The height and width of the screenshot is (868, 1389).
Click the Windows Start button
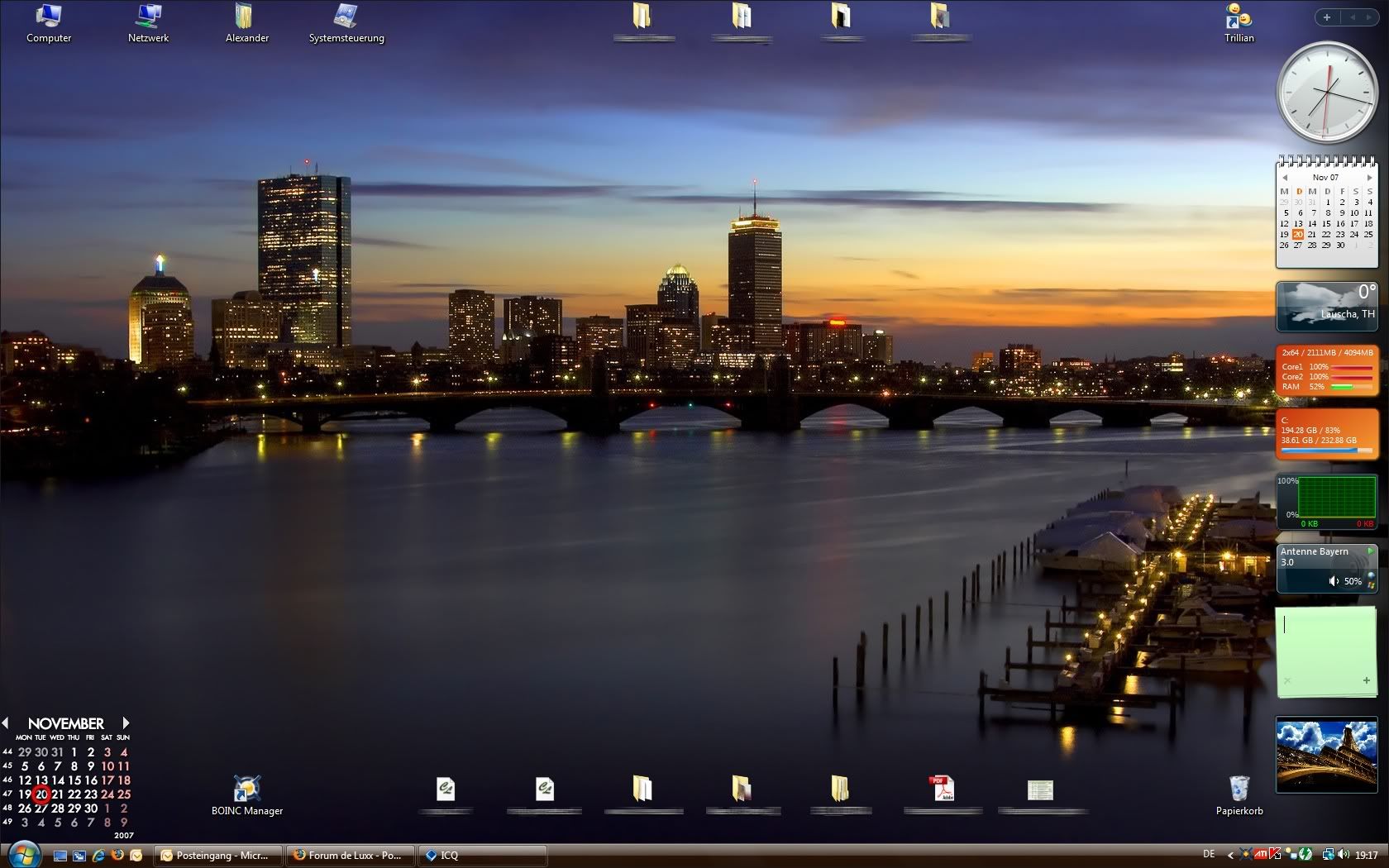point(23,853)
